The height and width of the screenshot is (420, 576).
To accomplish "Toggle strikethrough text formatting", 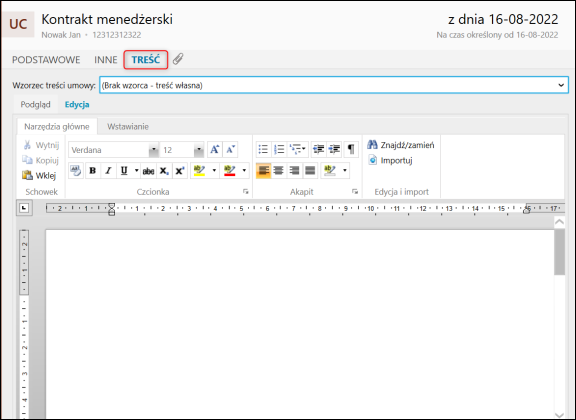I will coord(148,170).
